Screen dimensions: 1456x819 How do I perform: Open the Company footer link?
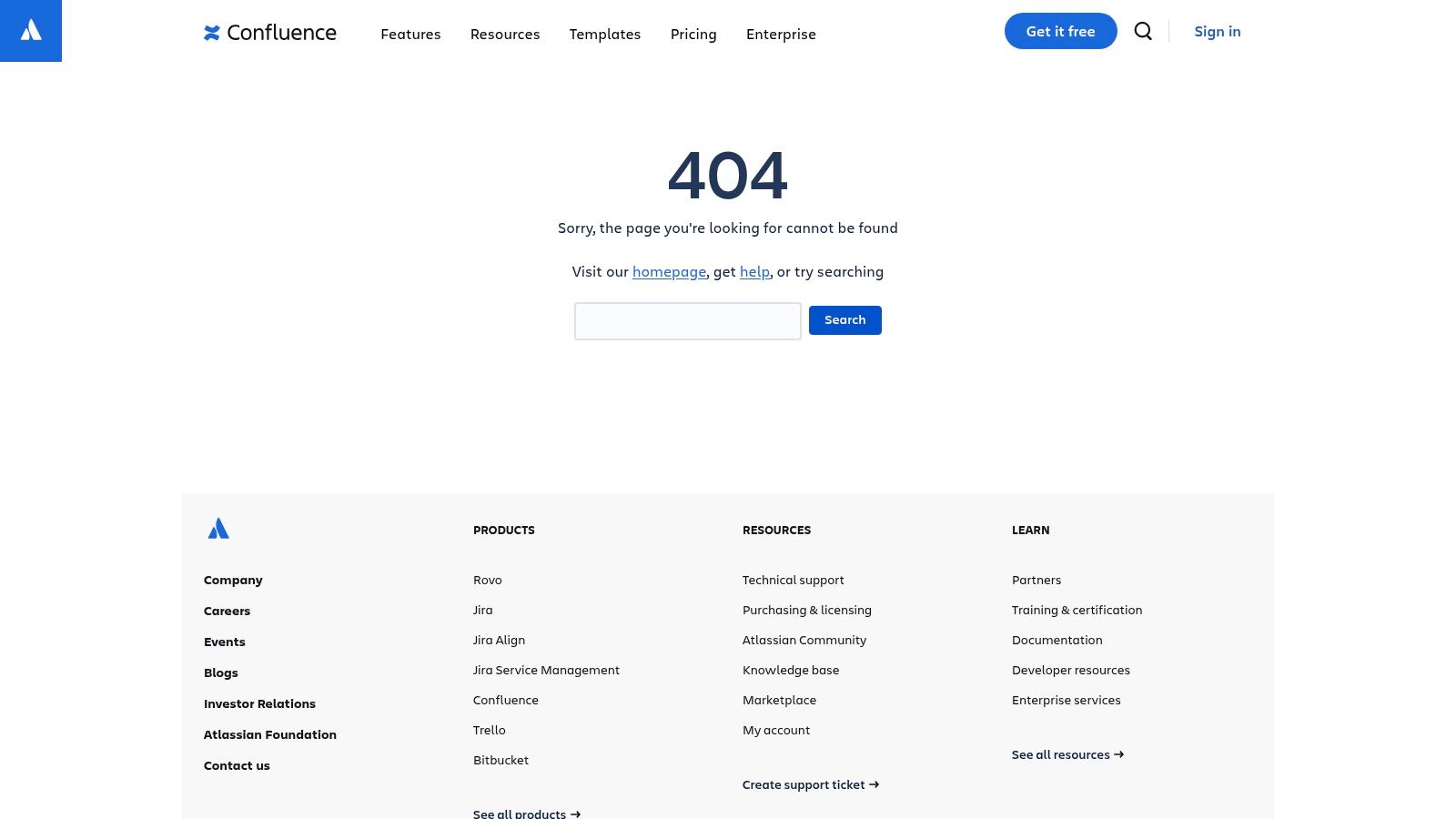233,580
